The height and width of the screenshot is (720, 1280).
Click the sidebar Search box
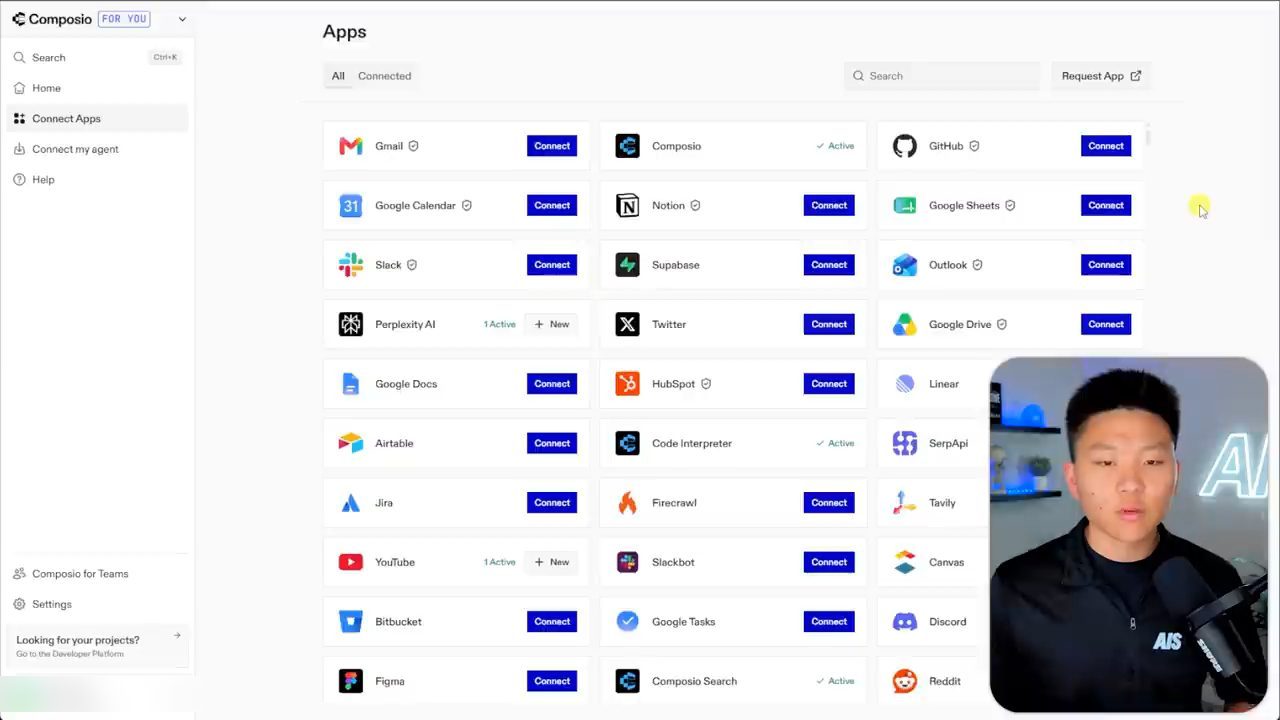point(96,57)
